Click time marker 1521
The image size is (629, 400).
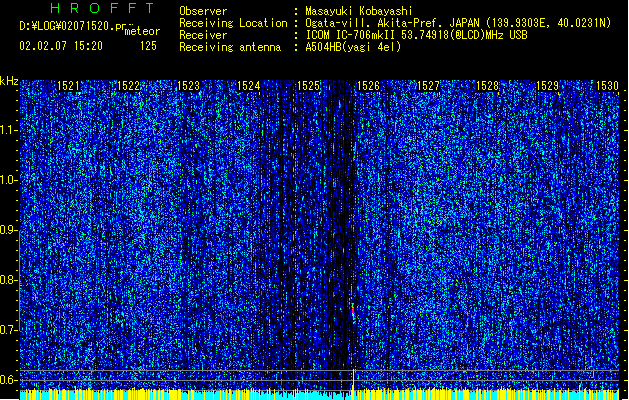[68, 86]
